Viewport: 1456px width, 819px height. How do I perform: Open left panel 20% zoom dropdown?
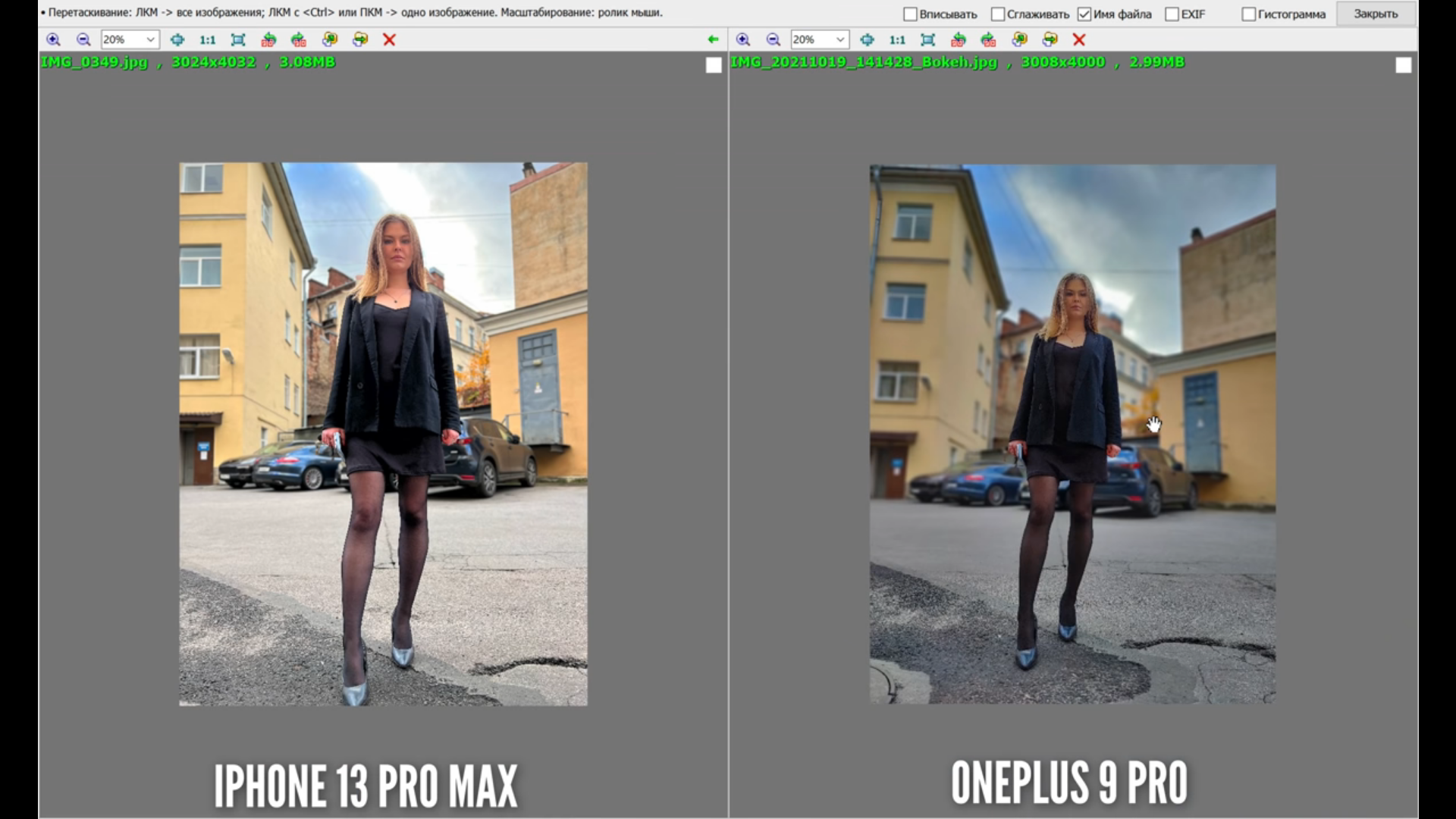[x=150, y=39]
